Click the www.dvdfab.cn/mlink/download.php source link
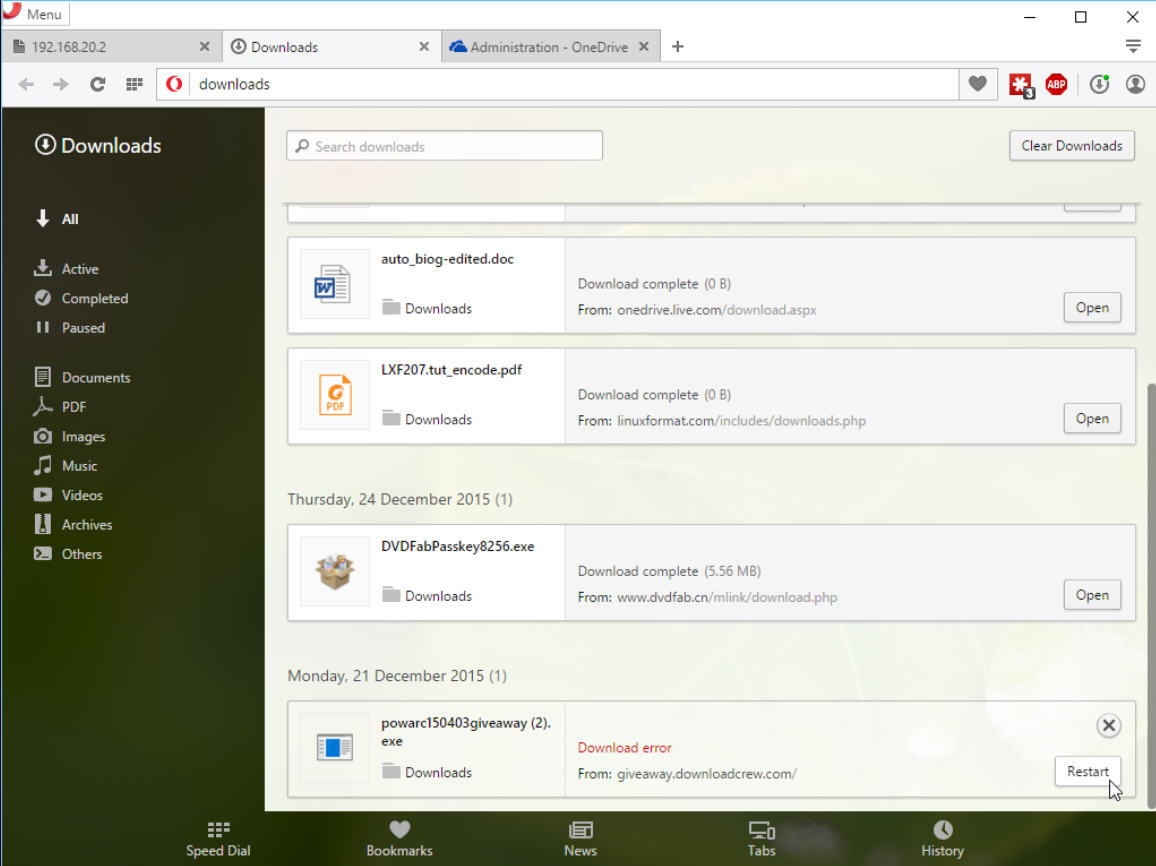The height and width of the screenshot is (866, 1156). click(x=727, y=597)
